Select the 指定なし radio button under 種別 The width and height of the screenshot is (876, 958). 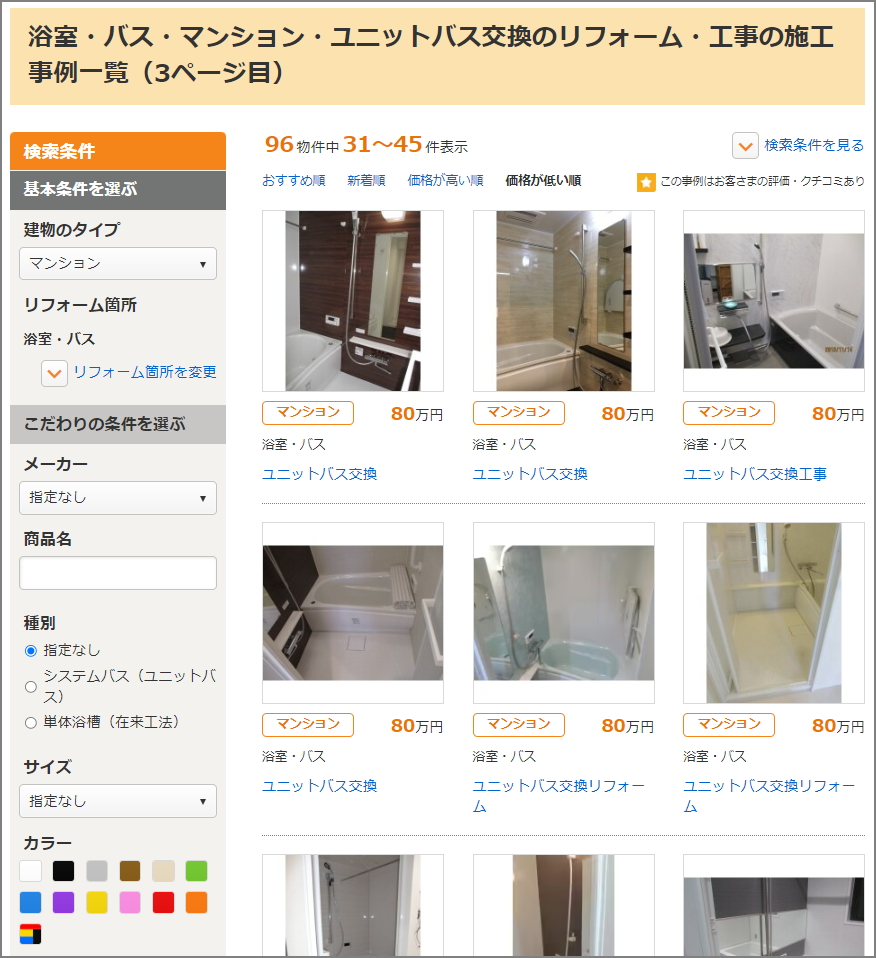click(31, 651)
